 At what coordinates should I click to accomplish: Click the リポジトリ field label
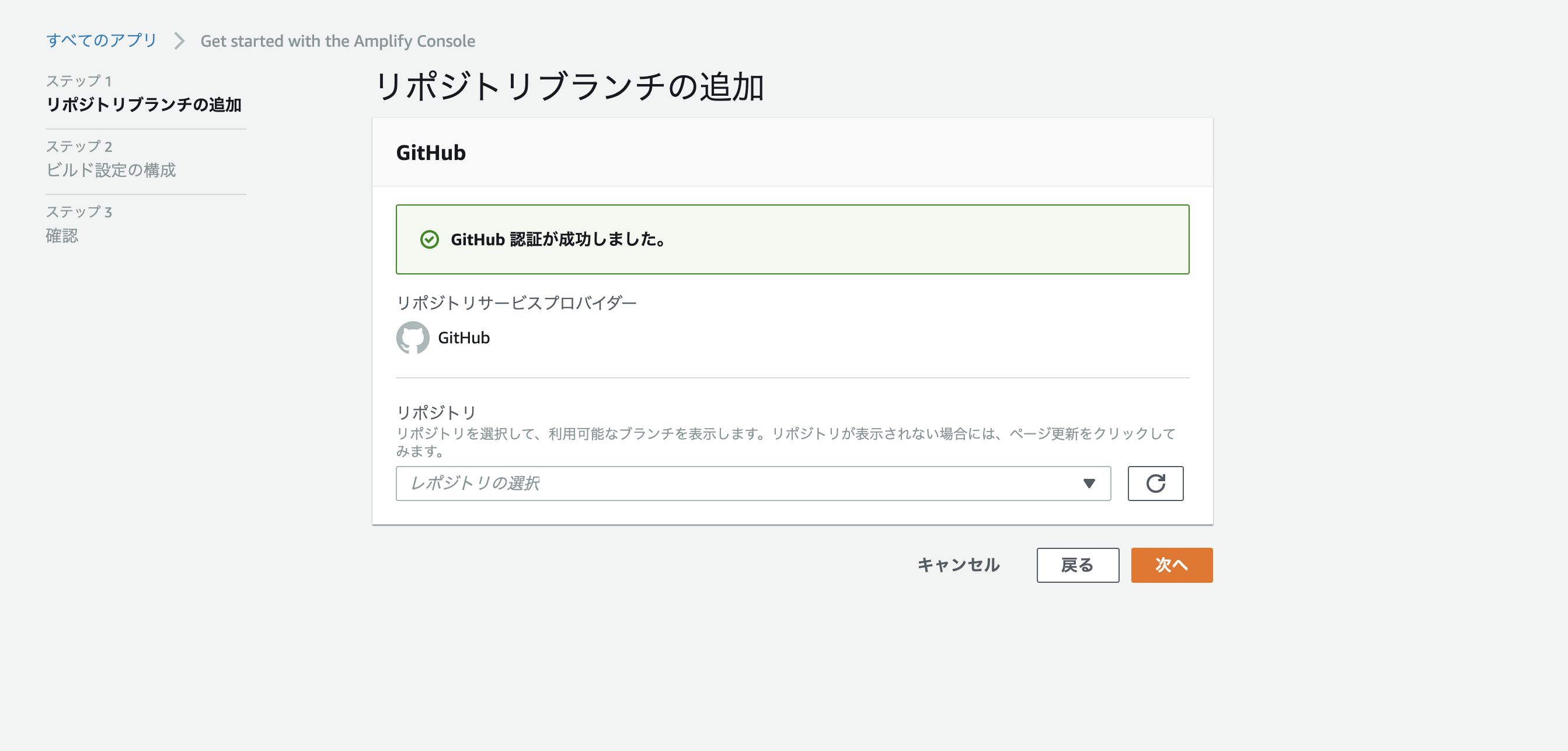[x=436, y=412]
